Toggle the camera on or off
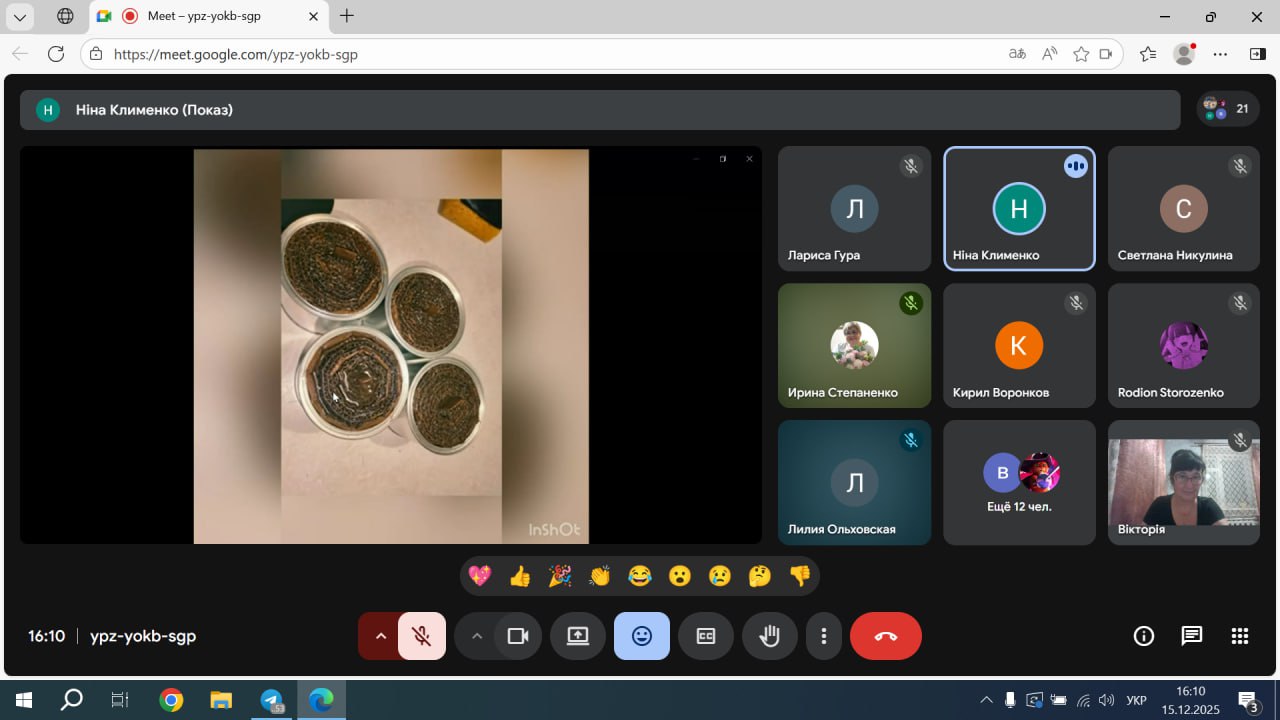Screen dimensions: 1280x720 [517, 636]
